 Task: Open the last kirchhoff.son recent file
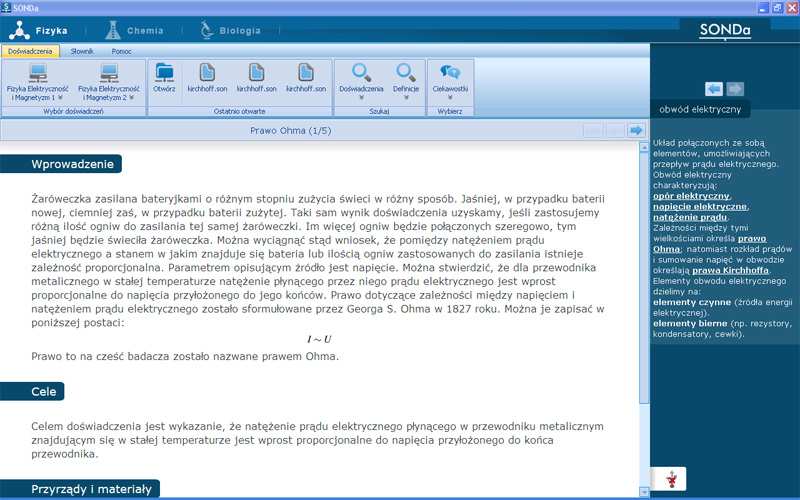pyautogui.click(x=306, y=78)
